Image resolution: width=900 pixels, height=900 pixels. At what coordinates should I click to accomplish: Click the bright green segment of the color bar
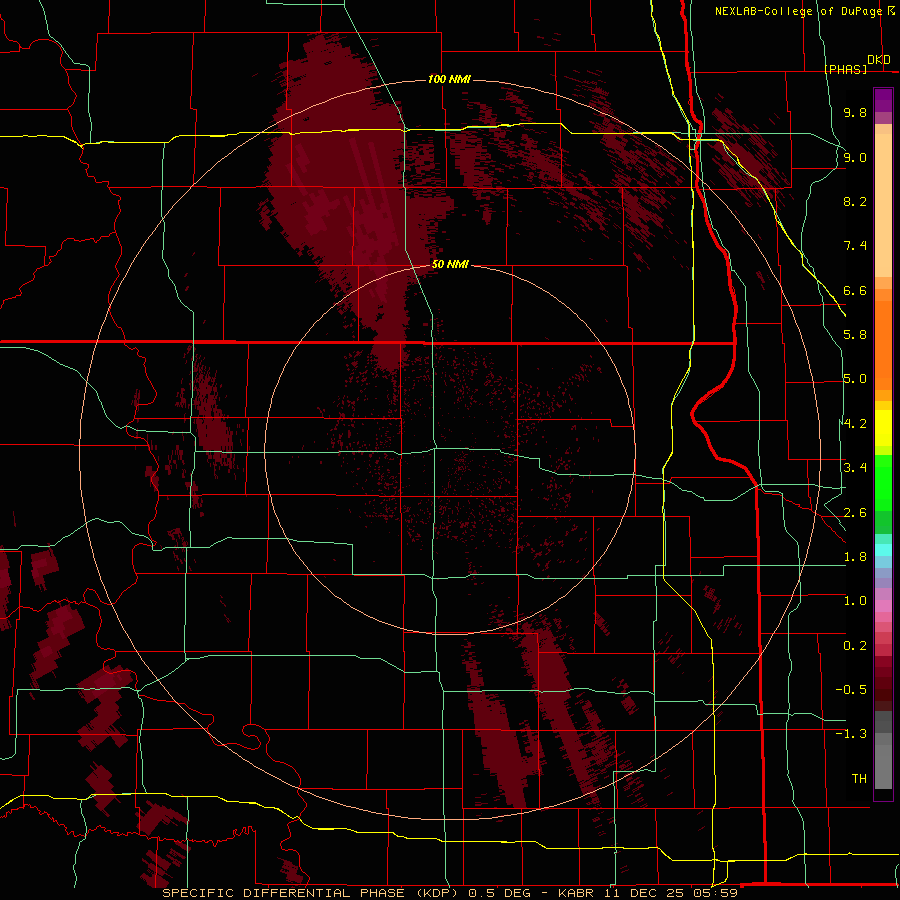pos(883,482)
